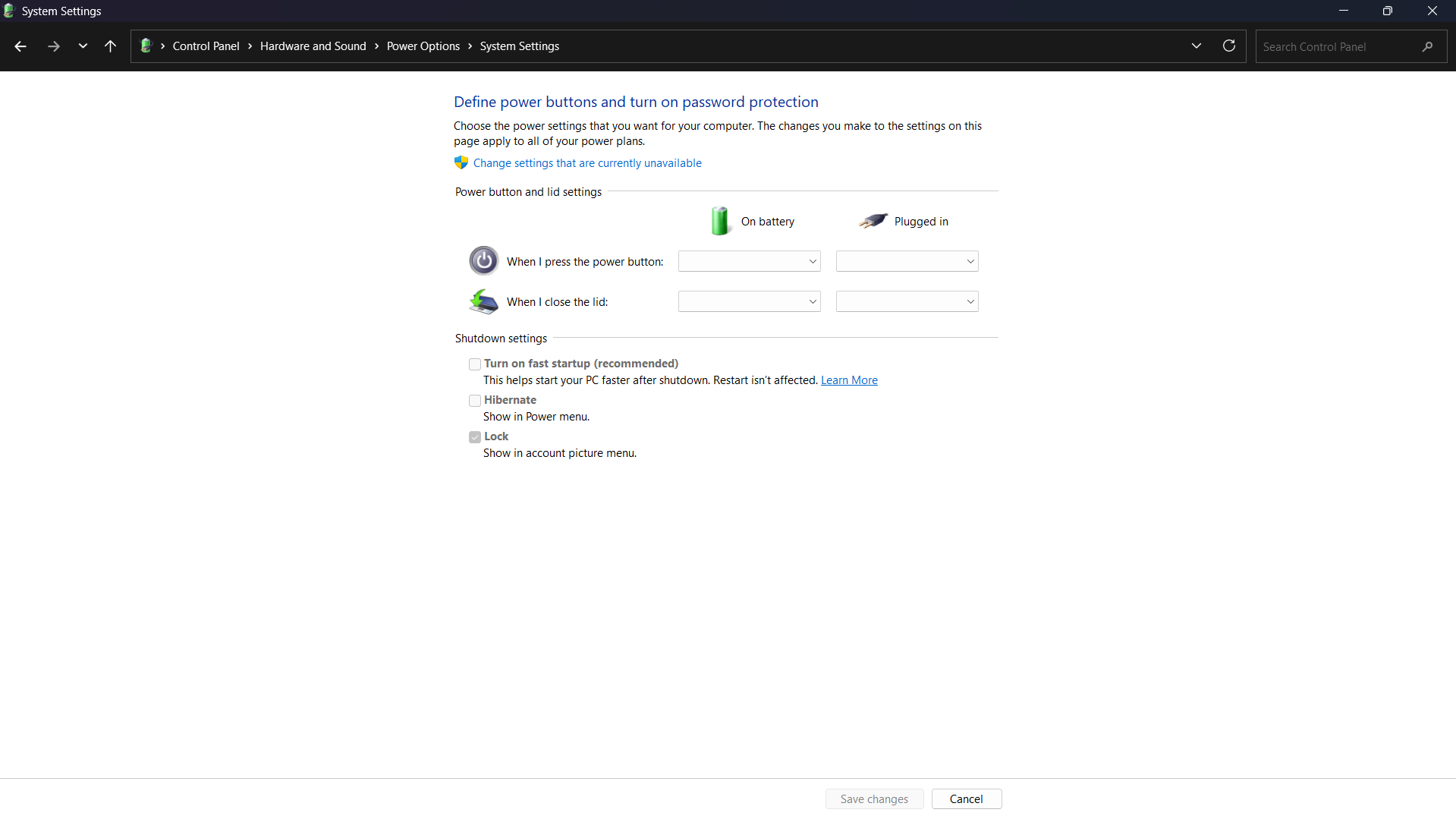Viewport: 1456px width, 819px height.
Task: Click the address bar battery icon
Action: pos(146,46)
